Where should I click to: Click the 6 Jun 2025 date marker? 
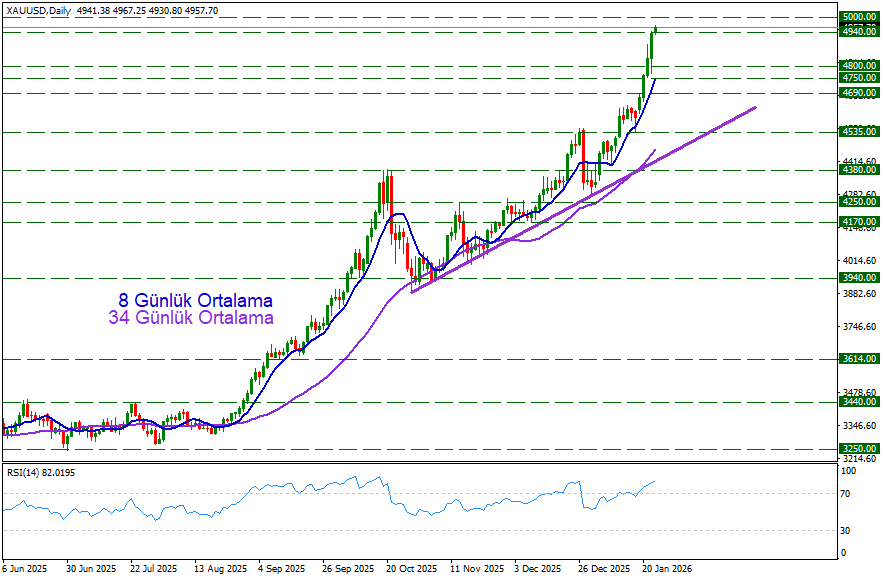(x=25, y=567)
